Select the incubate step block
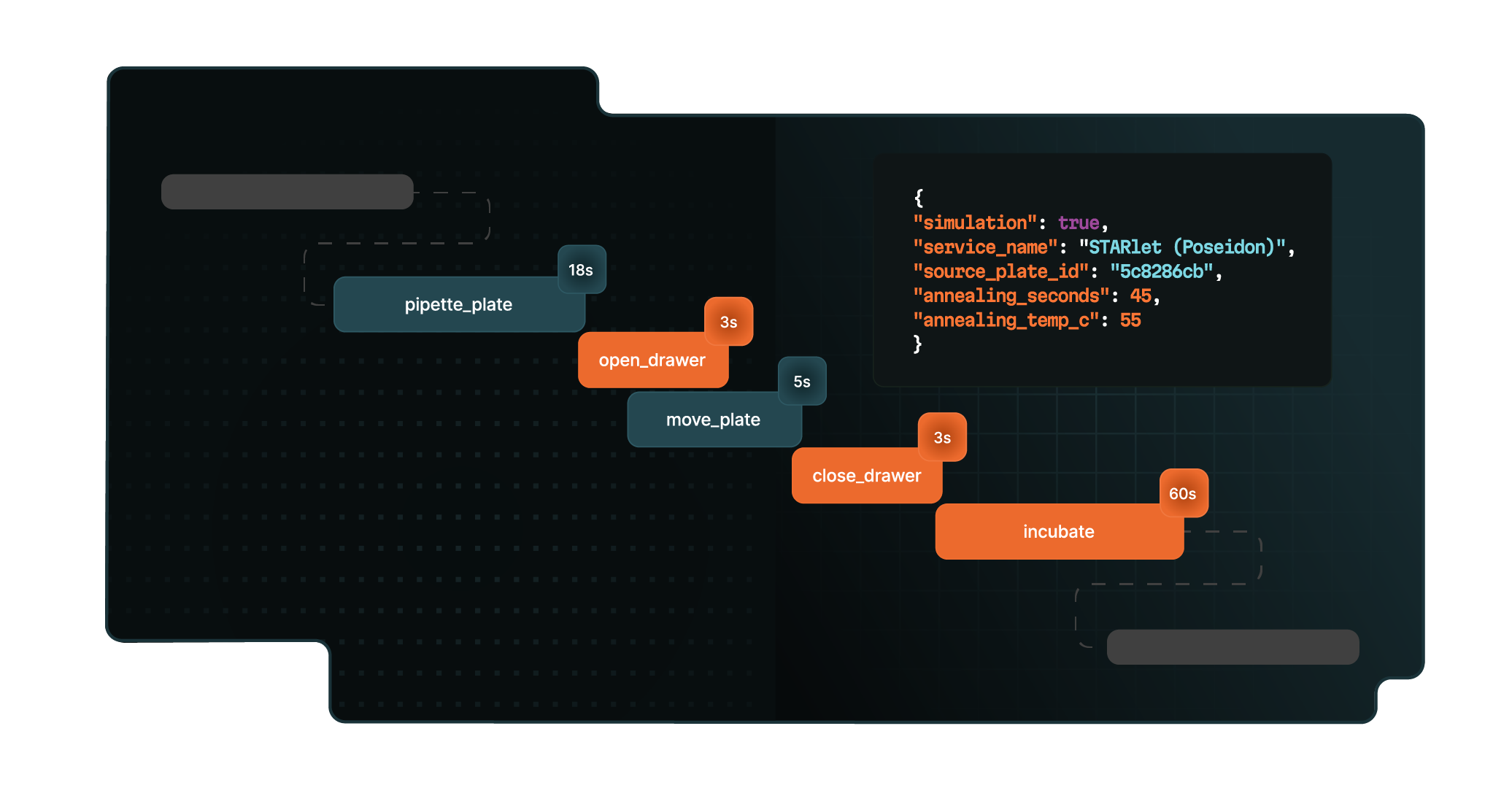This screenshot has height=788, width=1512. point(1058,532)
